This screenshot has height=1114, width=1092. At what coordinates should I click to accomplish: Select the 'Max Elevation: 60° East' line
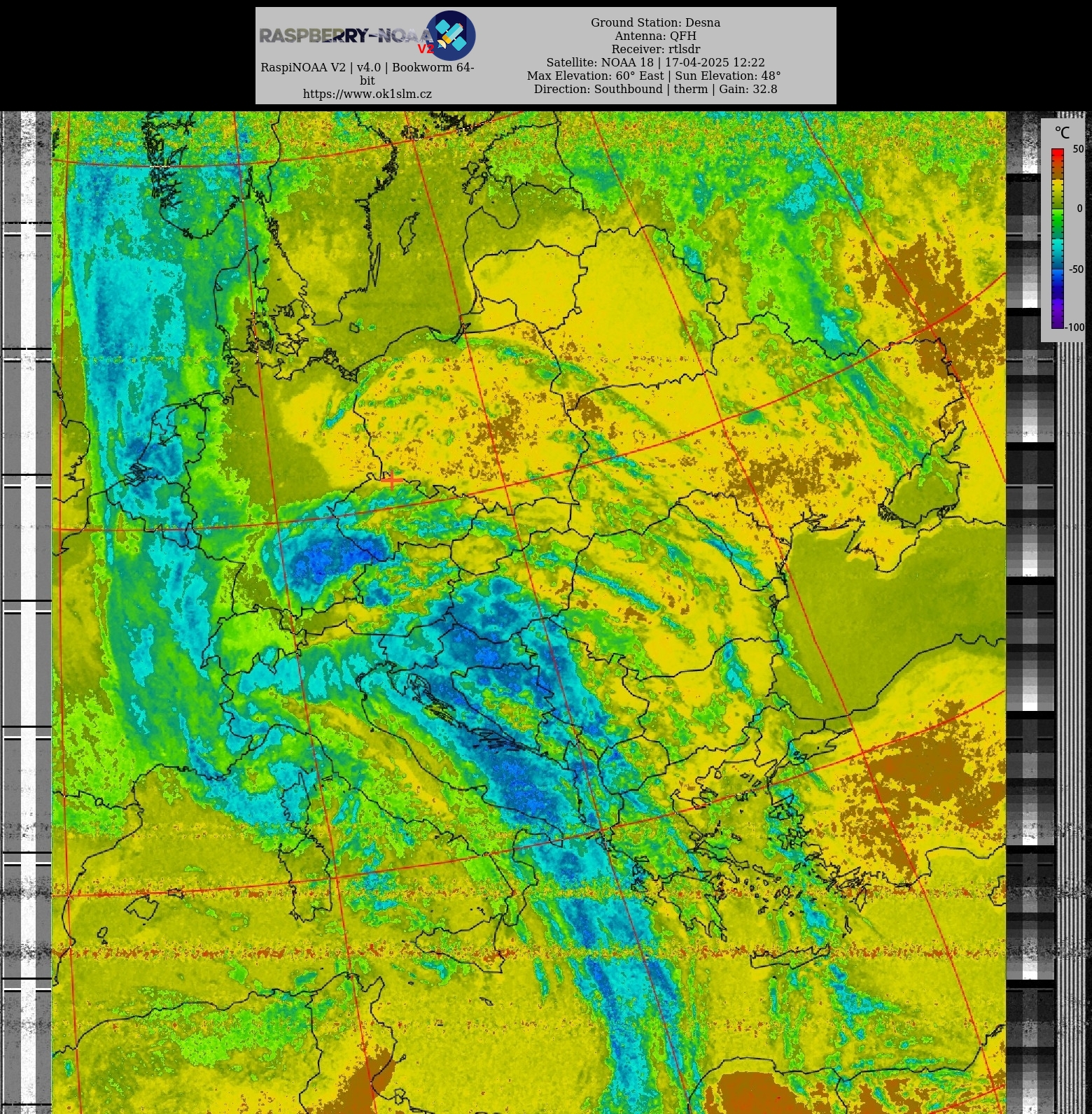654,76
